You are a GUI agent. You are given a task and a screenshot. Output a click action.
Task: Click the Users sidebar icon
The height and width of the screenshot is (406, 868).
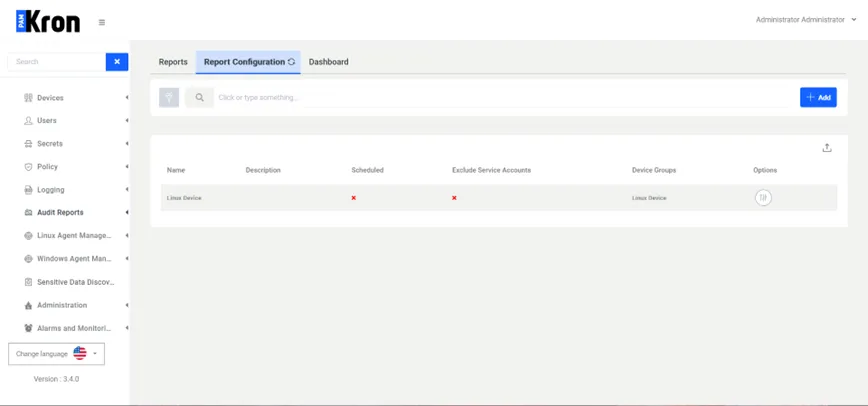pos(29,120)
